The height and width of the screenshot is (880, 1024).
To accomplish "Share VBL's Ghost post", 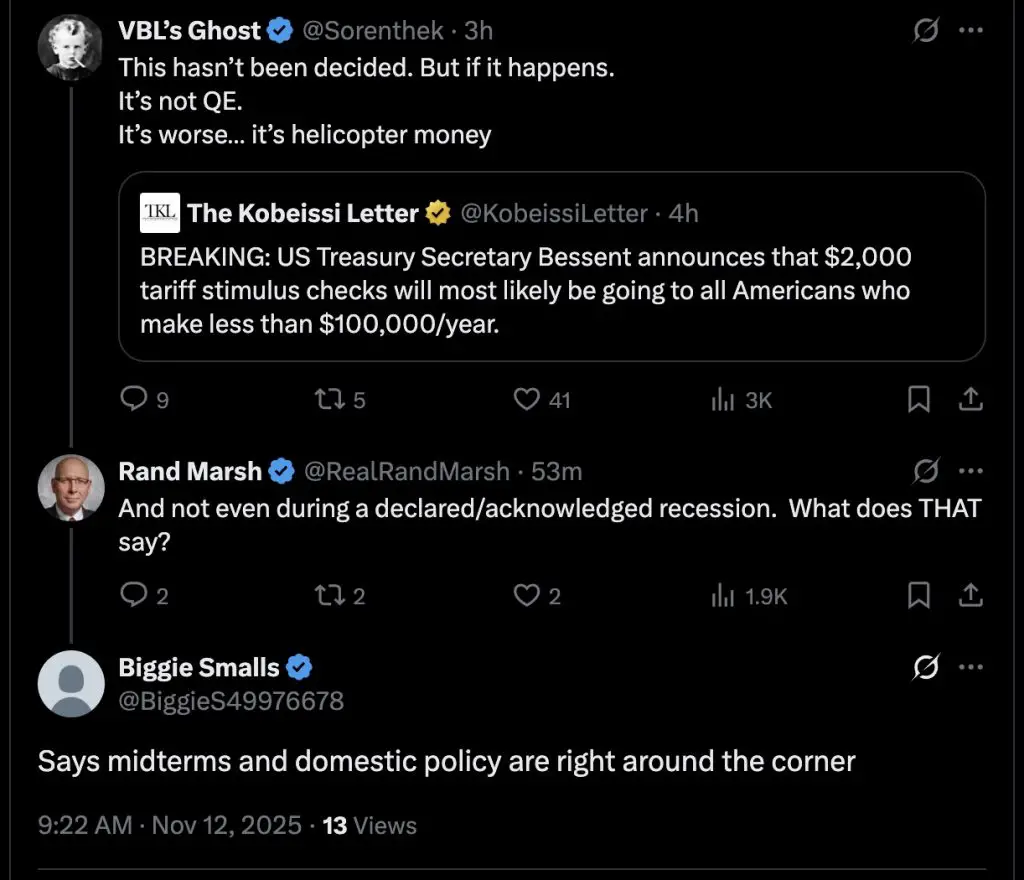I will (x=969, y=400).
